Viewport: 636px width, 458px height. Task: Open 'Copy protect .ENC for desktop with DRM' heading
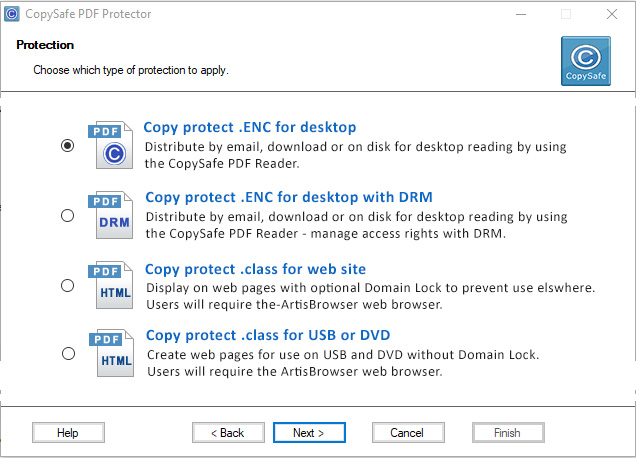tap(289, 198)
